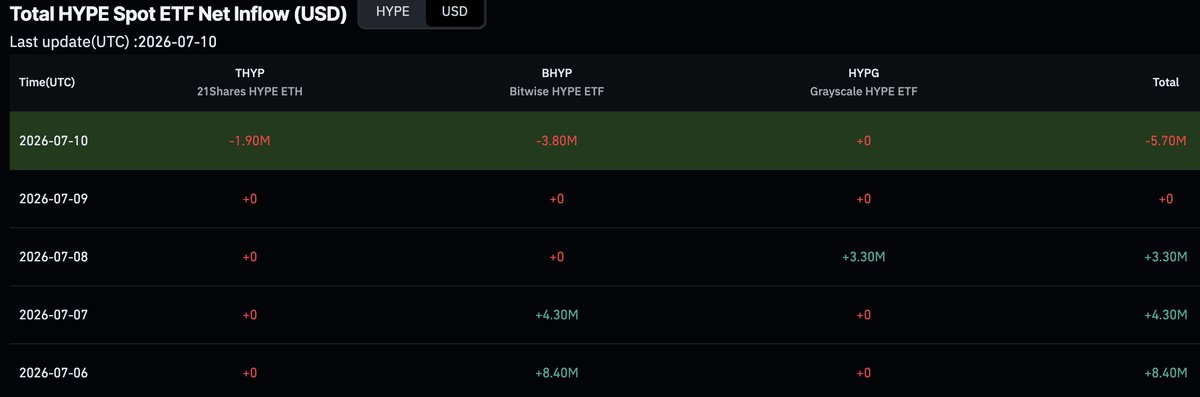Select the 2026-07-07 date row
1200x397 pixels.
(600, 315)
